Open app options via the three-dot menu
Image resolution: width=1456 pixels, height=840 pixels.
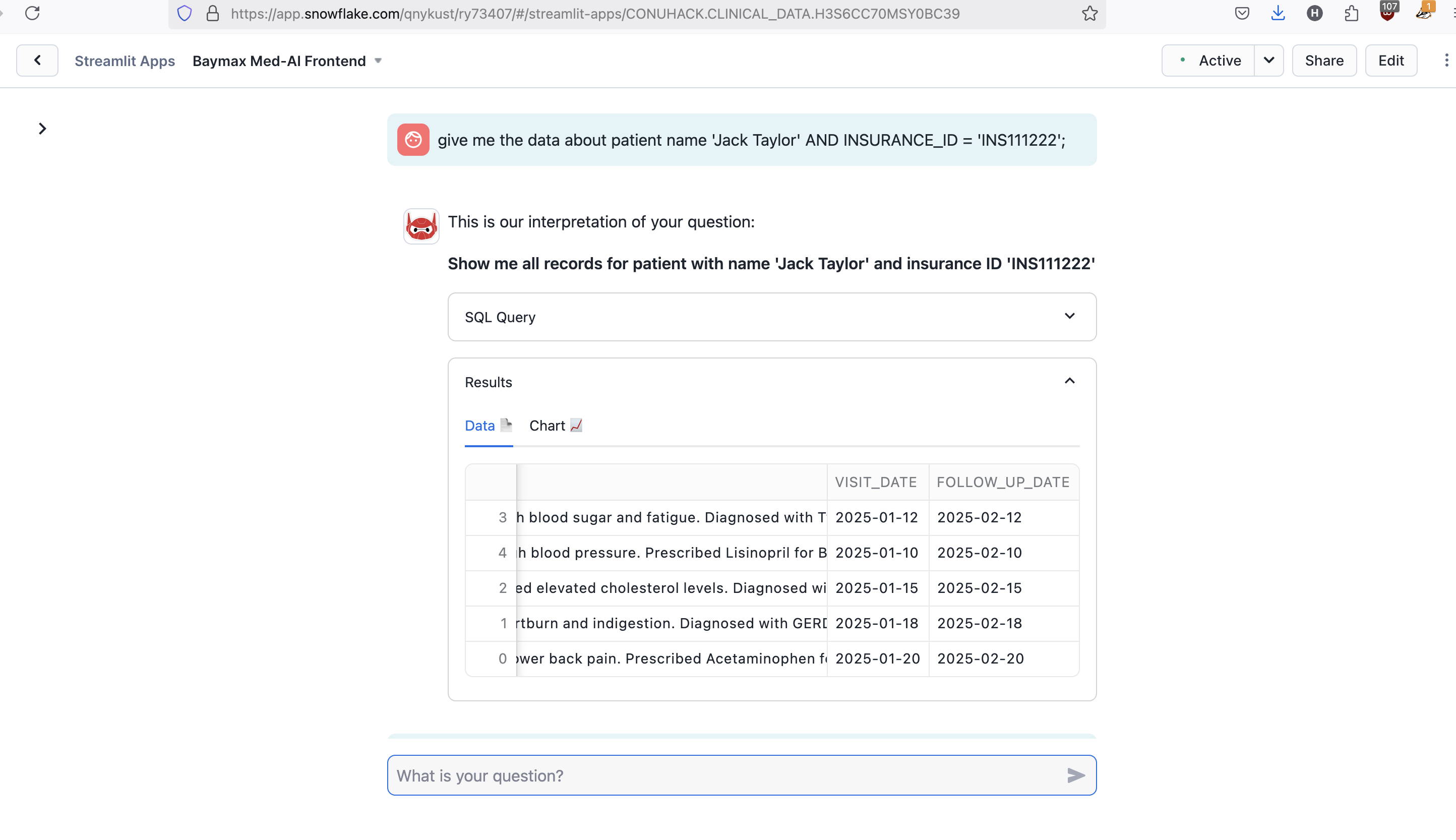tap(1447, 60)
